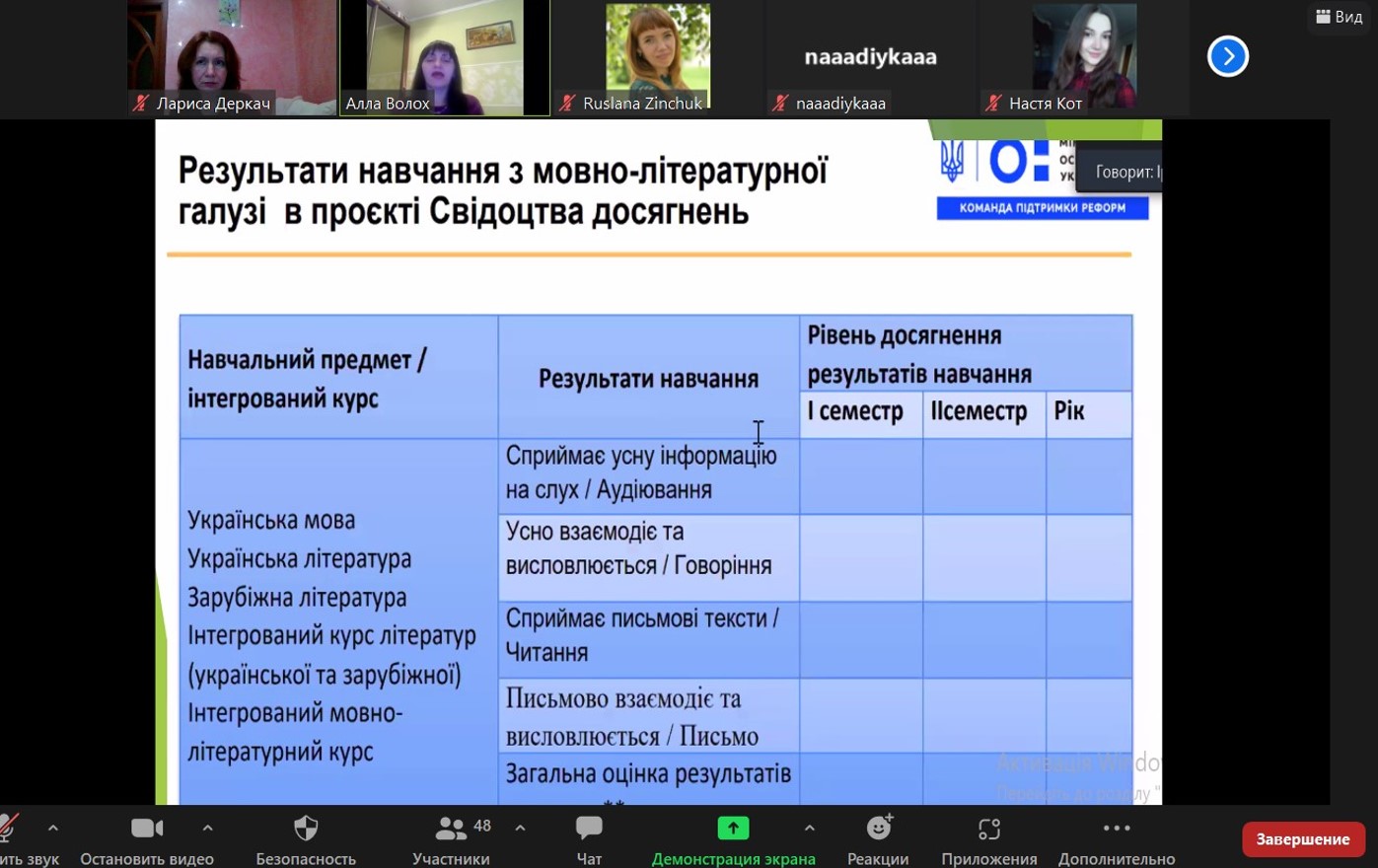Expand the microphone options chevron
This screenshot has height=868, width=1378.
pyautogui.click(x=52, y=828)
